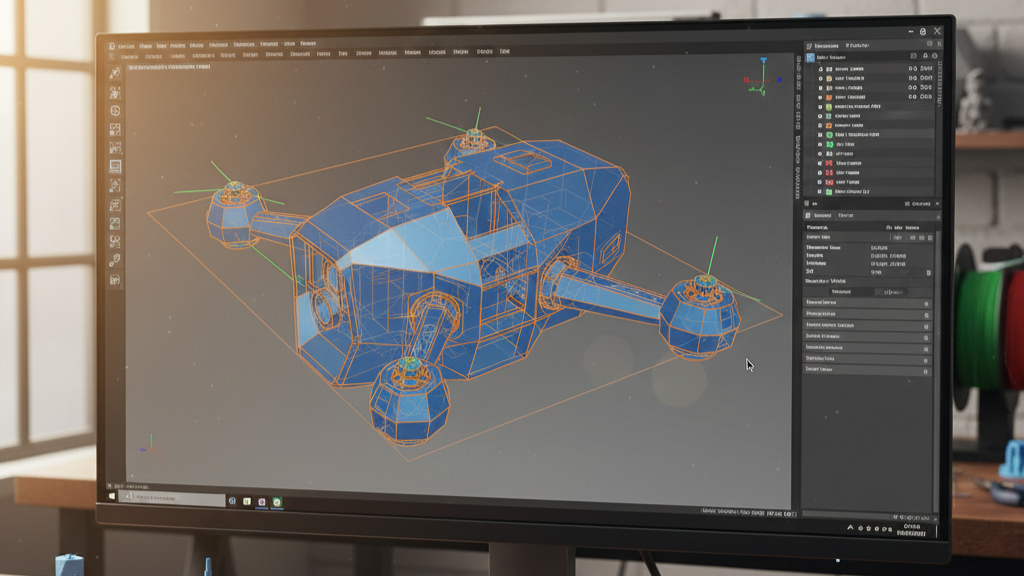This screenshot has height=576, width=1024.
Task: Toggle visibility of the third outliner object
Action: (x=911, y=88)
